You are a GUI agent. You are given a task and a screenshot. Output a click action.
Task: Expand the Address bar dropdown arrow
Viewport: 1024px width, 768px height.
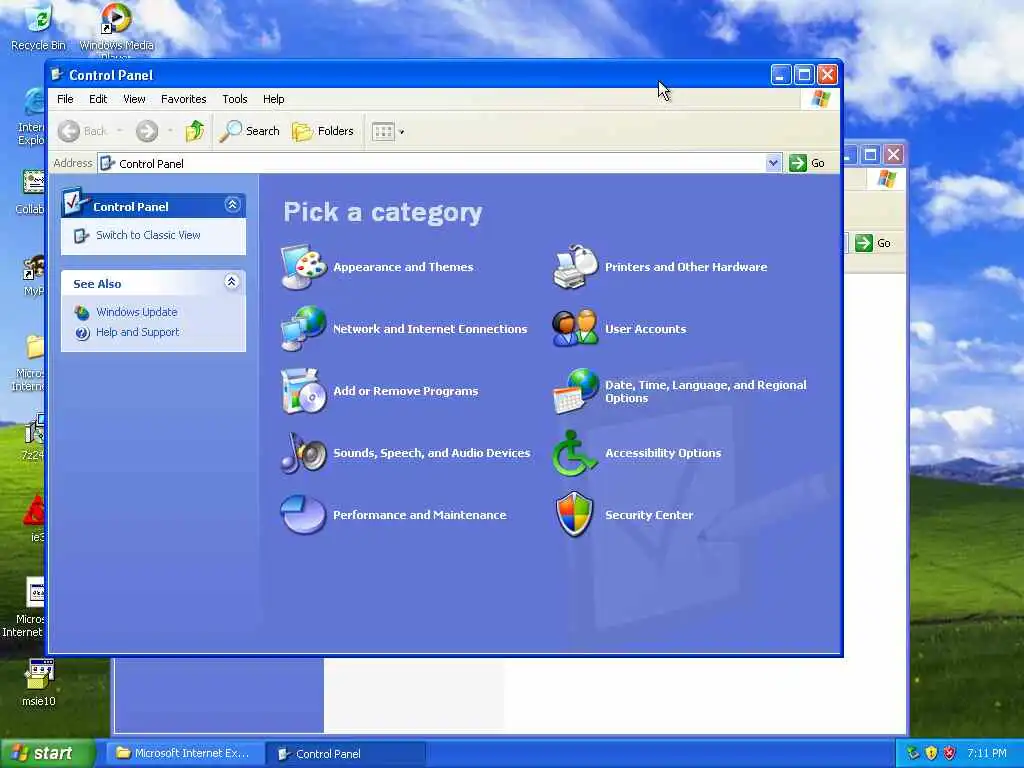click(x=773, y=163)
